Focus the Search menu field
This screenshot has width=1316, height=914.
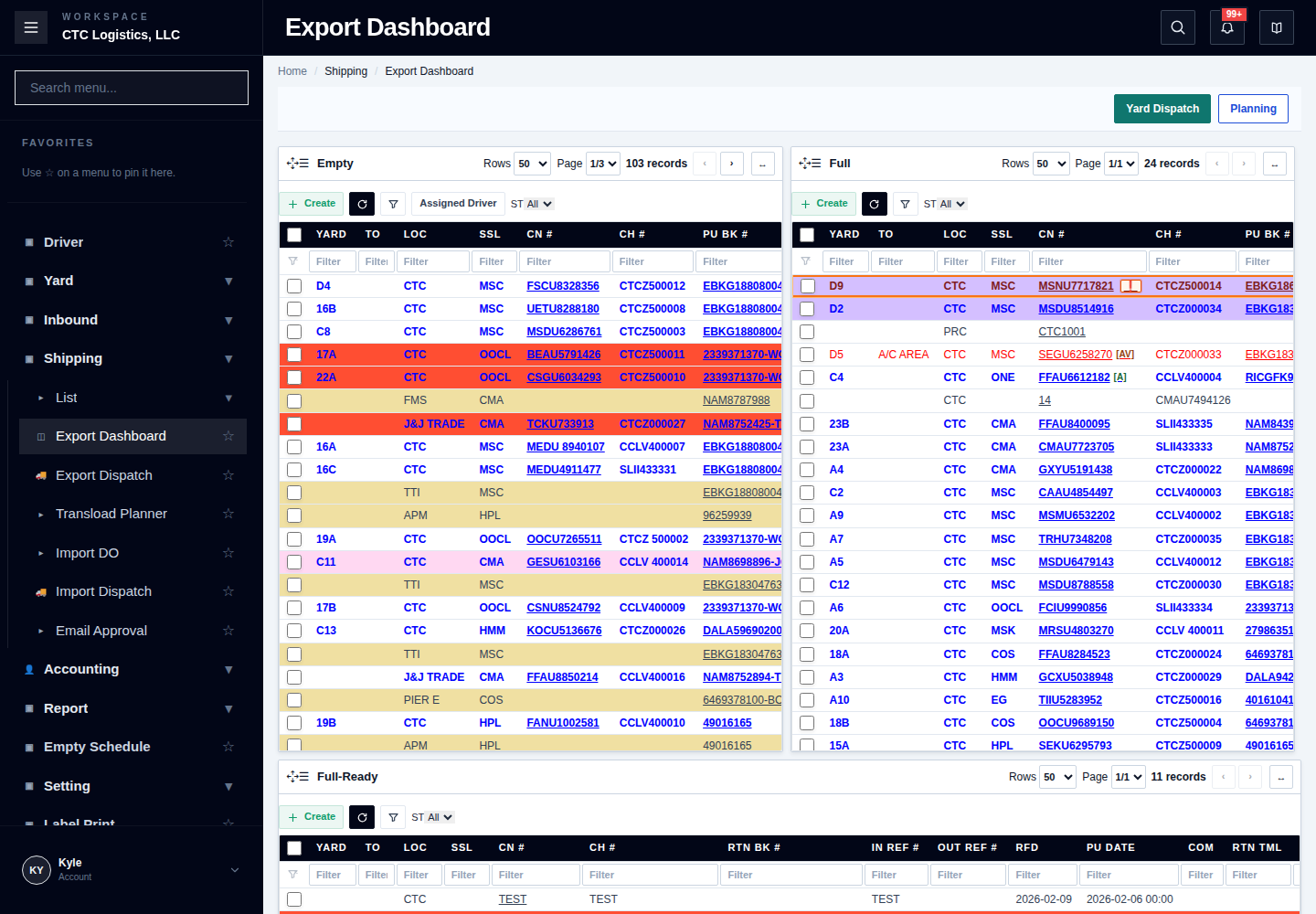(132, 88)
